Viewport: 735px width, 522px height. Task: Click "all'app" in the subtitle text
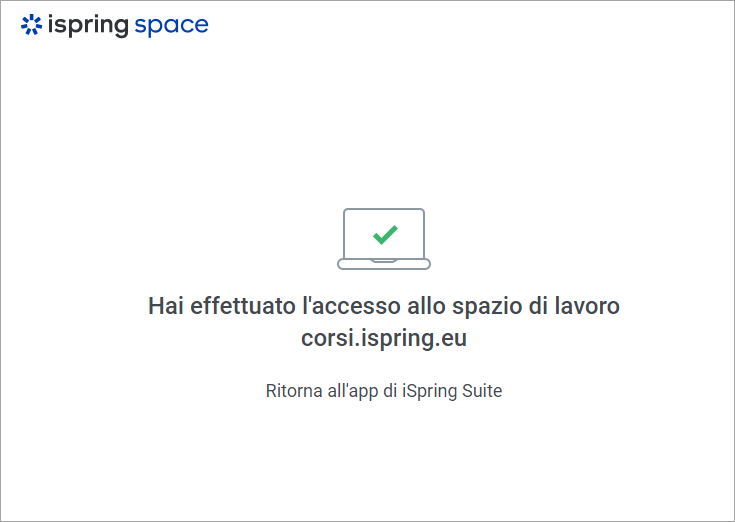pyautogui.click(x=352, y=391)
